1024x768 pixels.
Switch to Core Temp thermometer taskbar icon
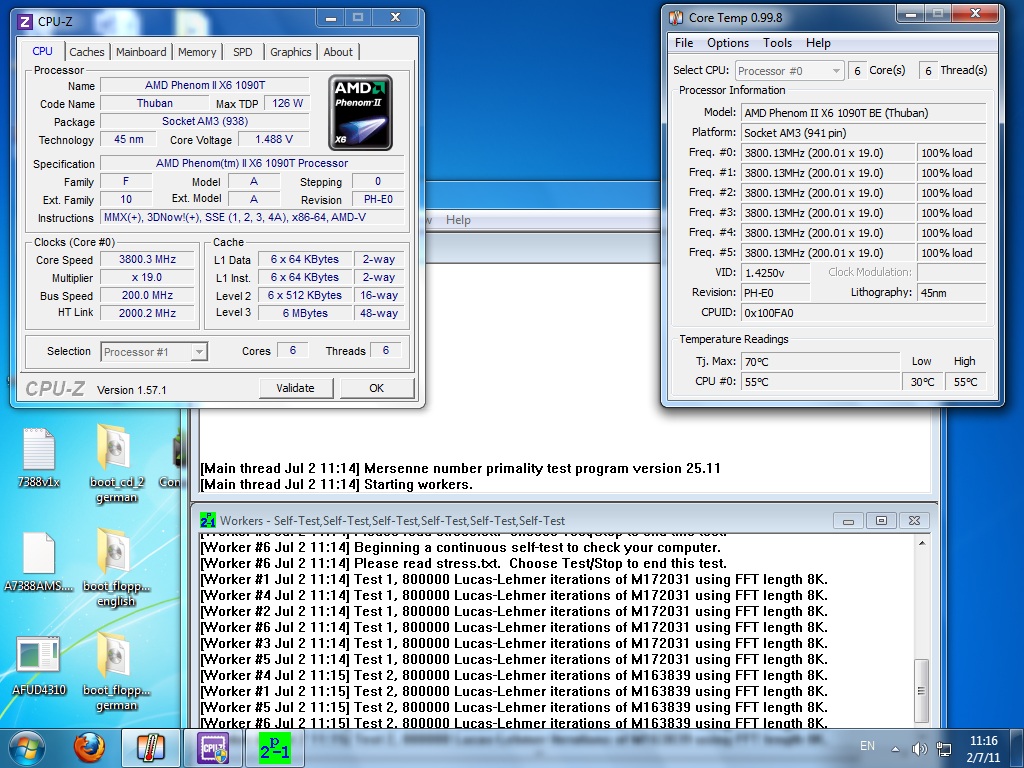[x=151, y=748]
